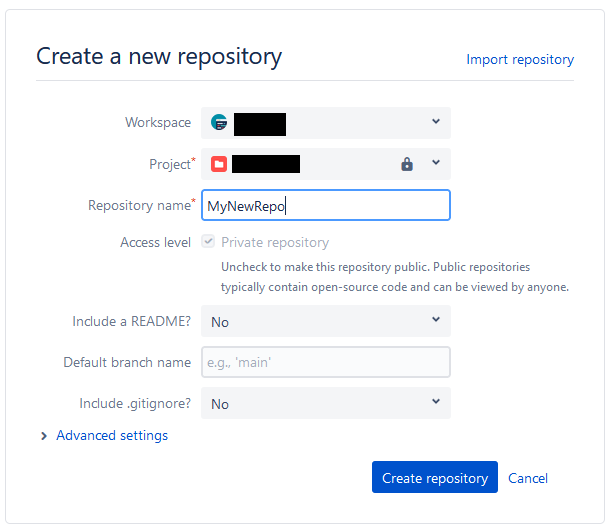Click the Project dropdown chevron arrow

tap(436, 163)
